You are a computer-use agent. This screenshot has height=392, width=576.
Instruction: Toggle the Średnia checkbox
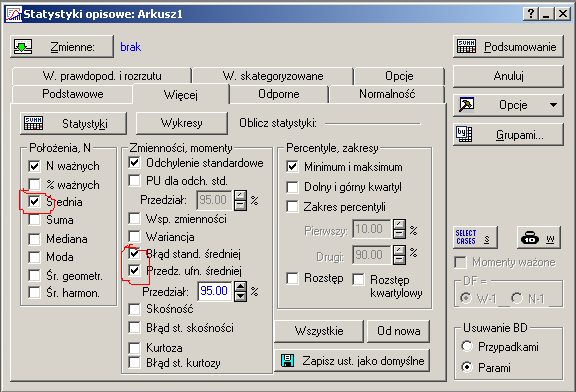[x=34, y=201]
